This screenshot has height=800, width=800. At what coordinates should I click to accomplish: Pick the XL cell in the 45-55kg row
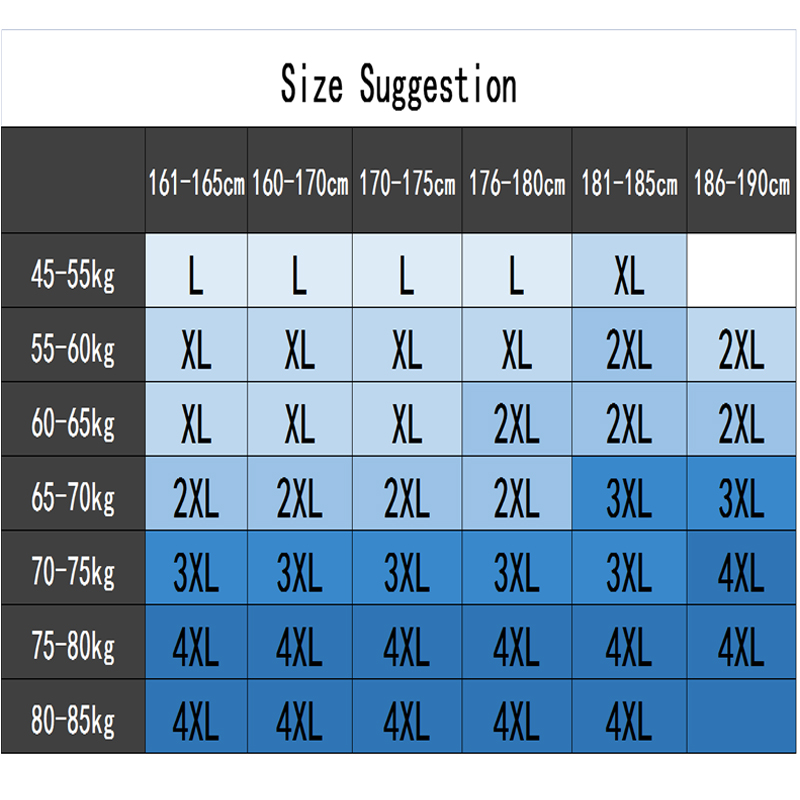tap(629, 274)
